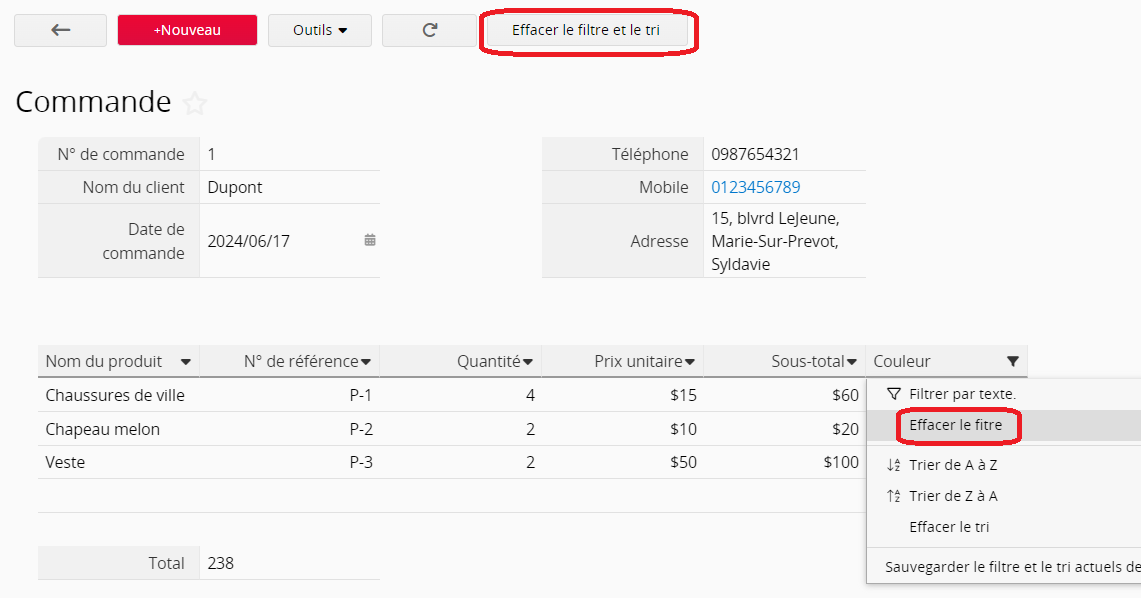The height and width of the screenshot is (598, 1141).
Task: Click reference cell P-2
Action: click(290, 429)
